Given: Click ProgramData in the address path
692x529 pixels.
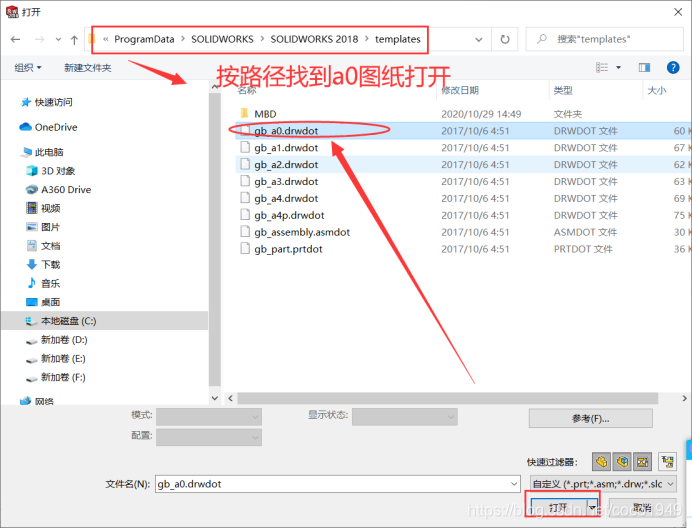Looking at the screenshot, I should coord(144,39).
